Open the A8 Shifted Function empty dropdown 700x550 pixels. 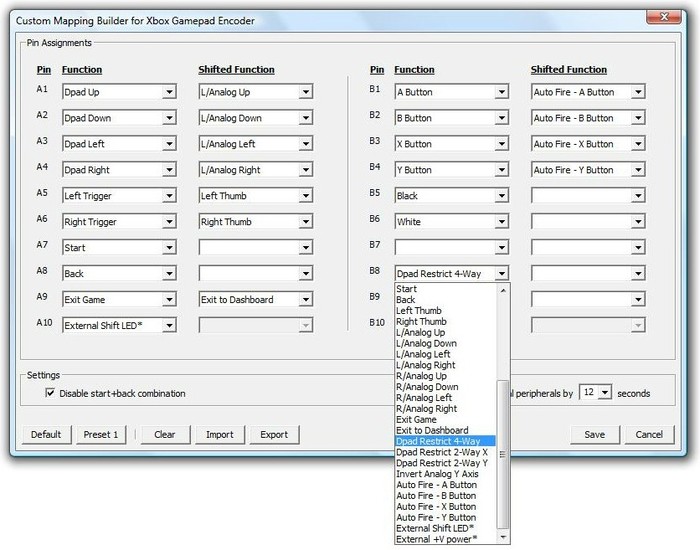coord(256,273)
